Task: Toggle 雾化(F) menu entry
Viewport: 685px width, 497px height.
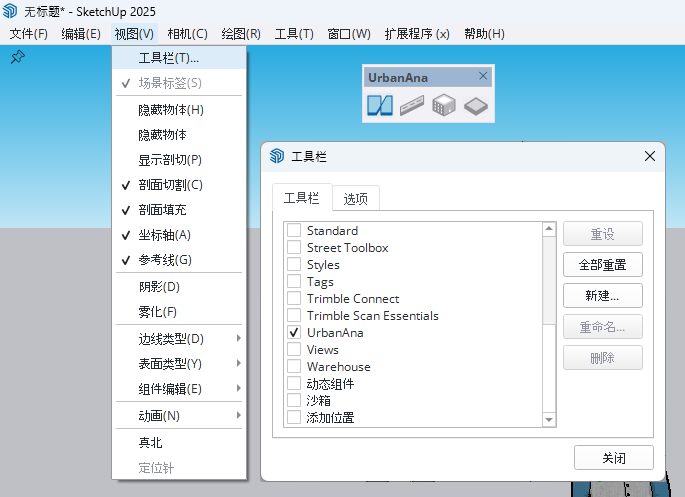Action: [179, 311]
